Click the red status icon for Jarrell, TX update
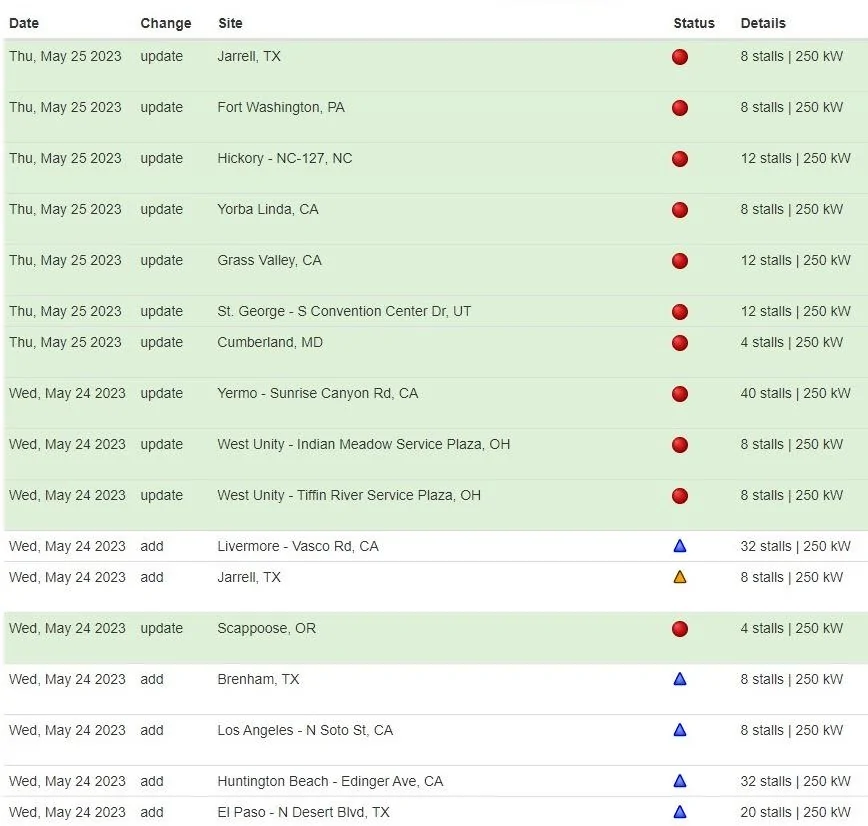Viewport: 868px width, 826px height. pos(680,57)
